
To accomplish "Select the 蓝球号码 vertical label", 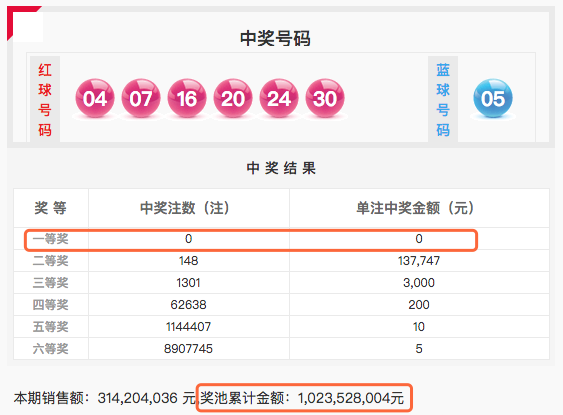I will pos(443,100).
